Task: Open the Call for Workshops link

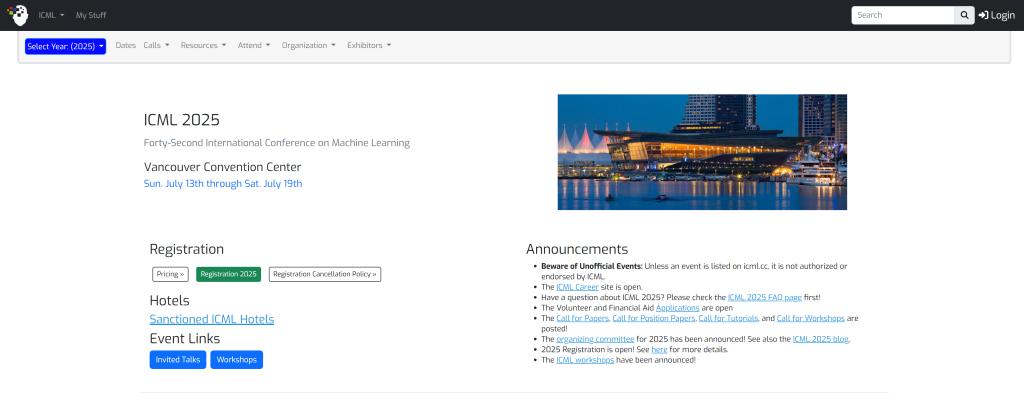Action: pyautogui.click(x=810, y=318)
